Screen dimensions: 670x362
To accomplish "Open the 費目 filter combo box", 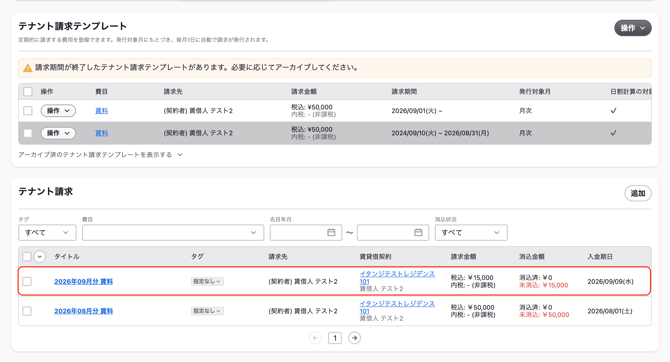I will click(173, 233).
